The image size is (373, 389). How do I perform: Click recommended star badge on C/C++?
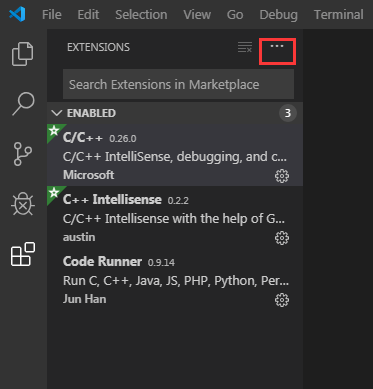[x=54, y=130]
